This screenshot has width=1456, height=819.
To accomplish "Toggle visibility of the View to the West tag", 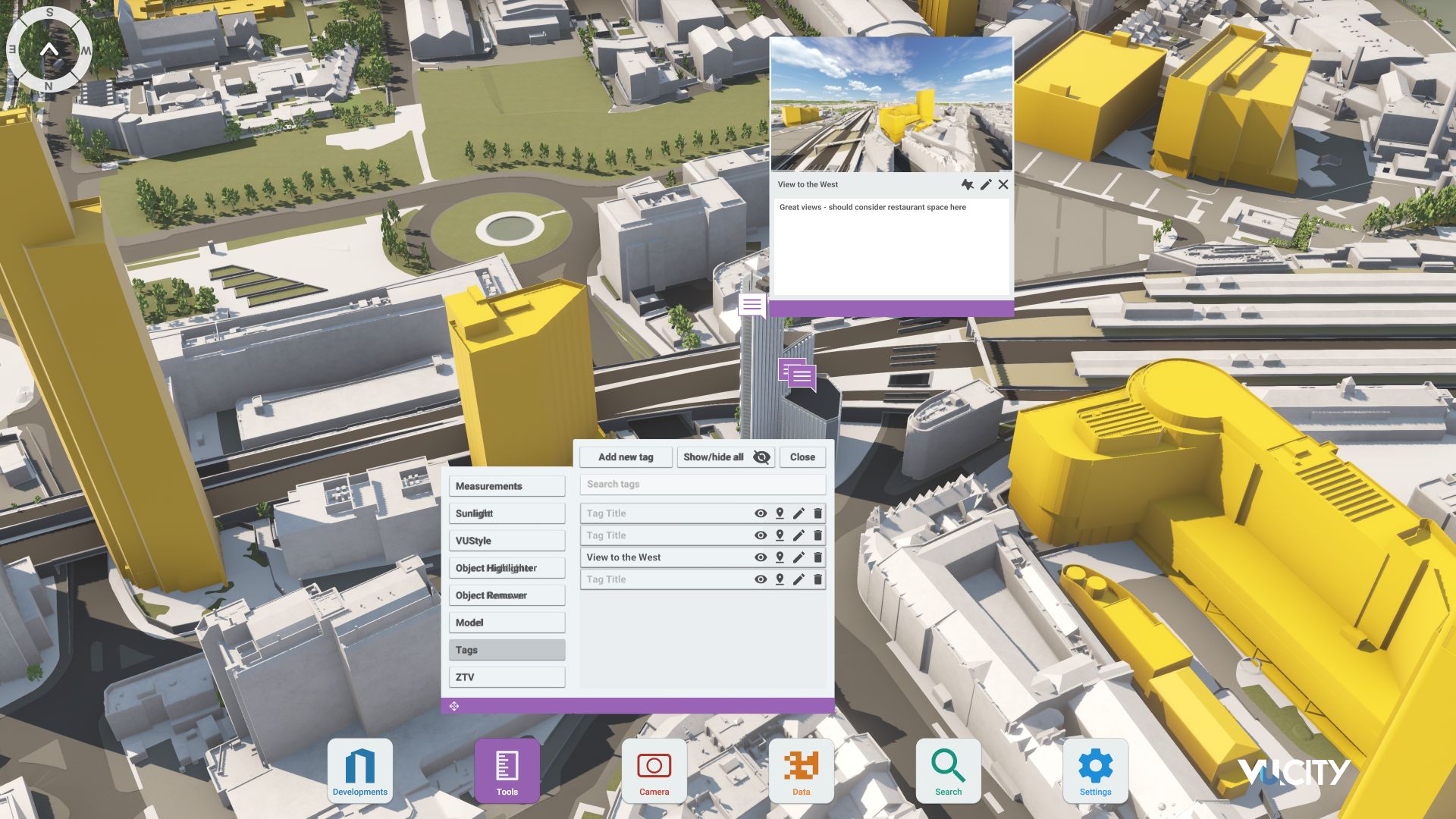I will [x=761, y=557].
